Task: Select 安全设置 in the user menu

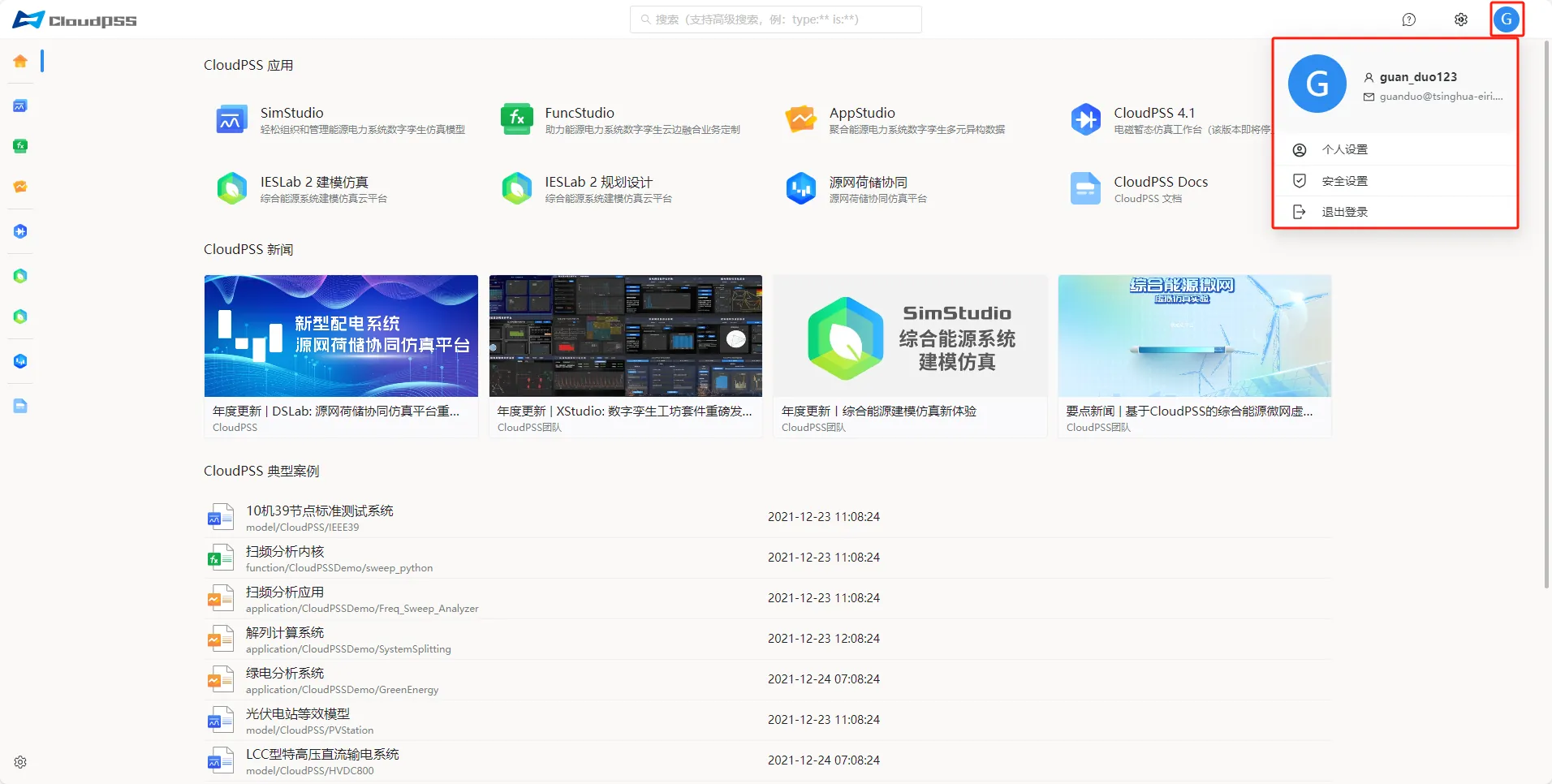Action: point(1395,181)
